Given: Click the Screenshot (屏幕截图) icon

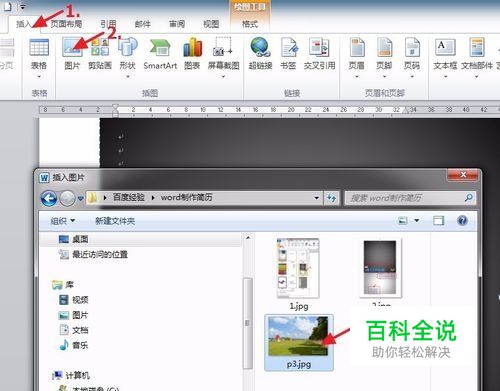Looking at the screenshot, I should (x=223, y=47).
